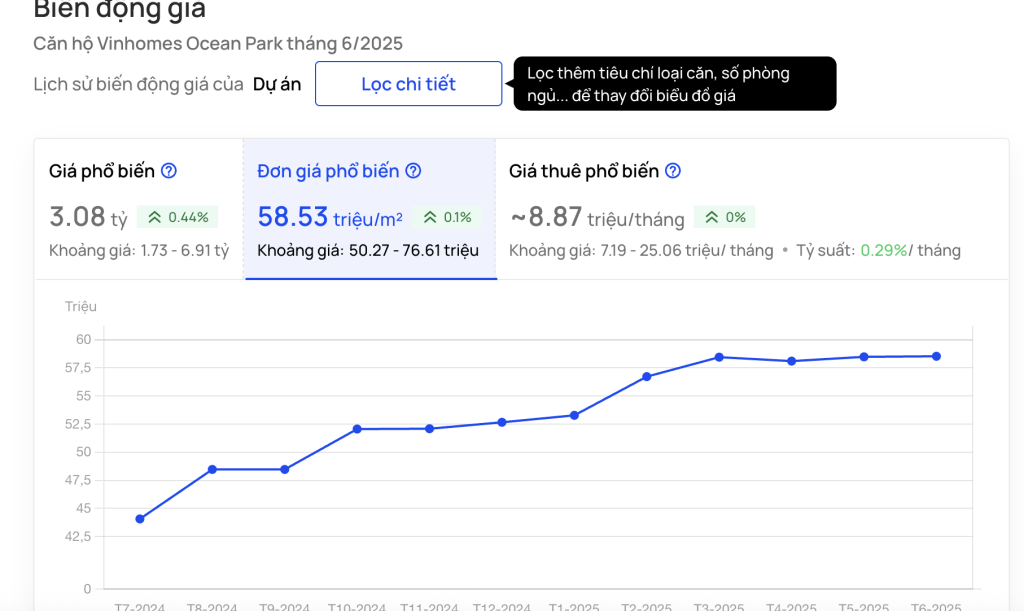Pick the T2-2025 data point on the chart
The height and width of the screenshot is (611, 1024).
coord(647,377)
